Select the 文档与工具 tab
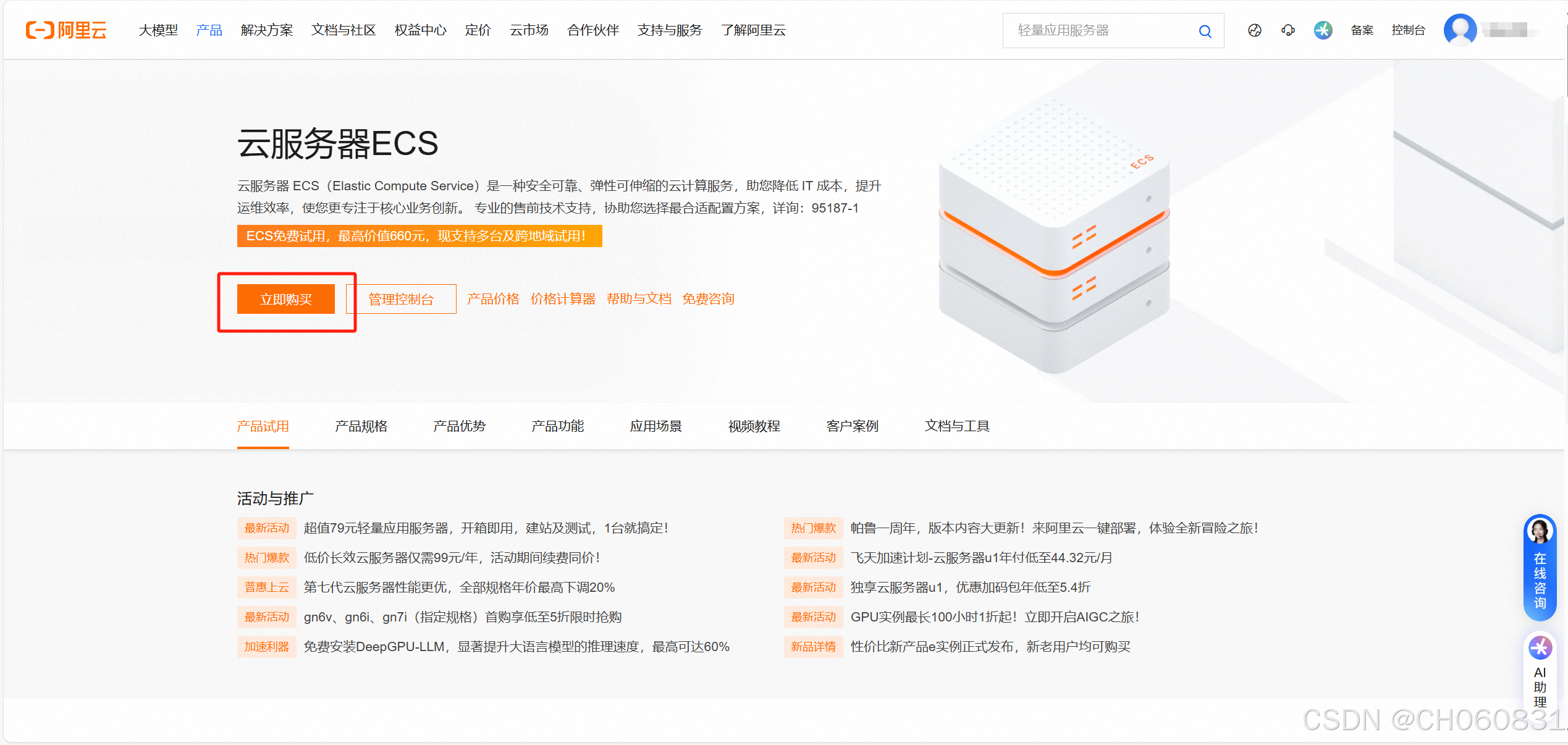1568x745 pixels. (x=957, y=426)
